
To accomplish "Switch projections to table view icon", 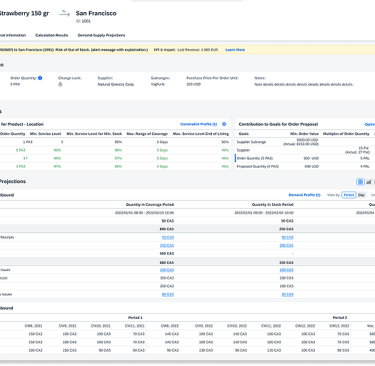I will 360,182.
